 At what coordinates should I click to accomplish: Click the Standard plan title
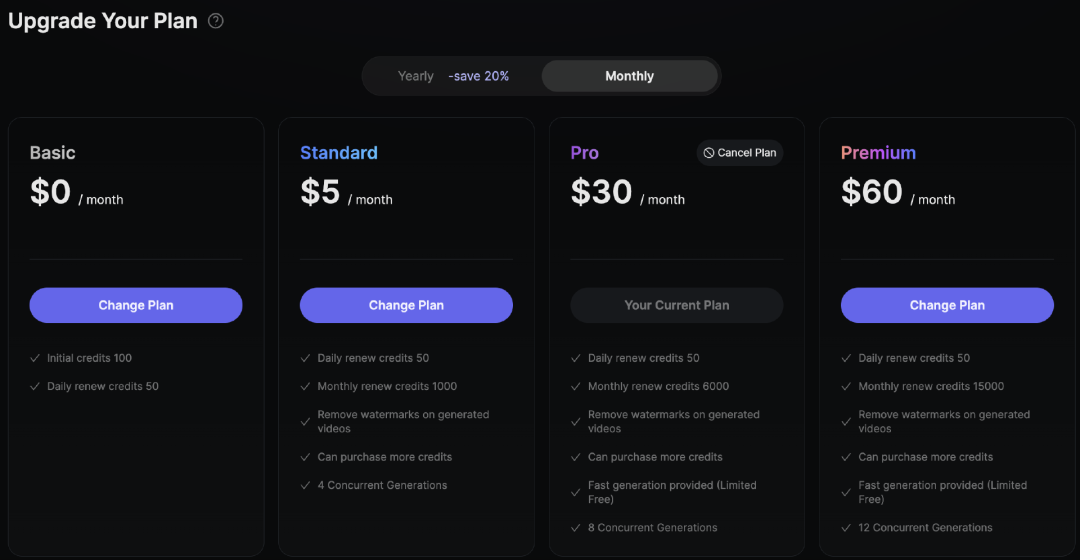click(339, 152)
